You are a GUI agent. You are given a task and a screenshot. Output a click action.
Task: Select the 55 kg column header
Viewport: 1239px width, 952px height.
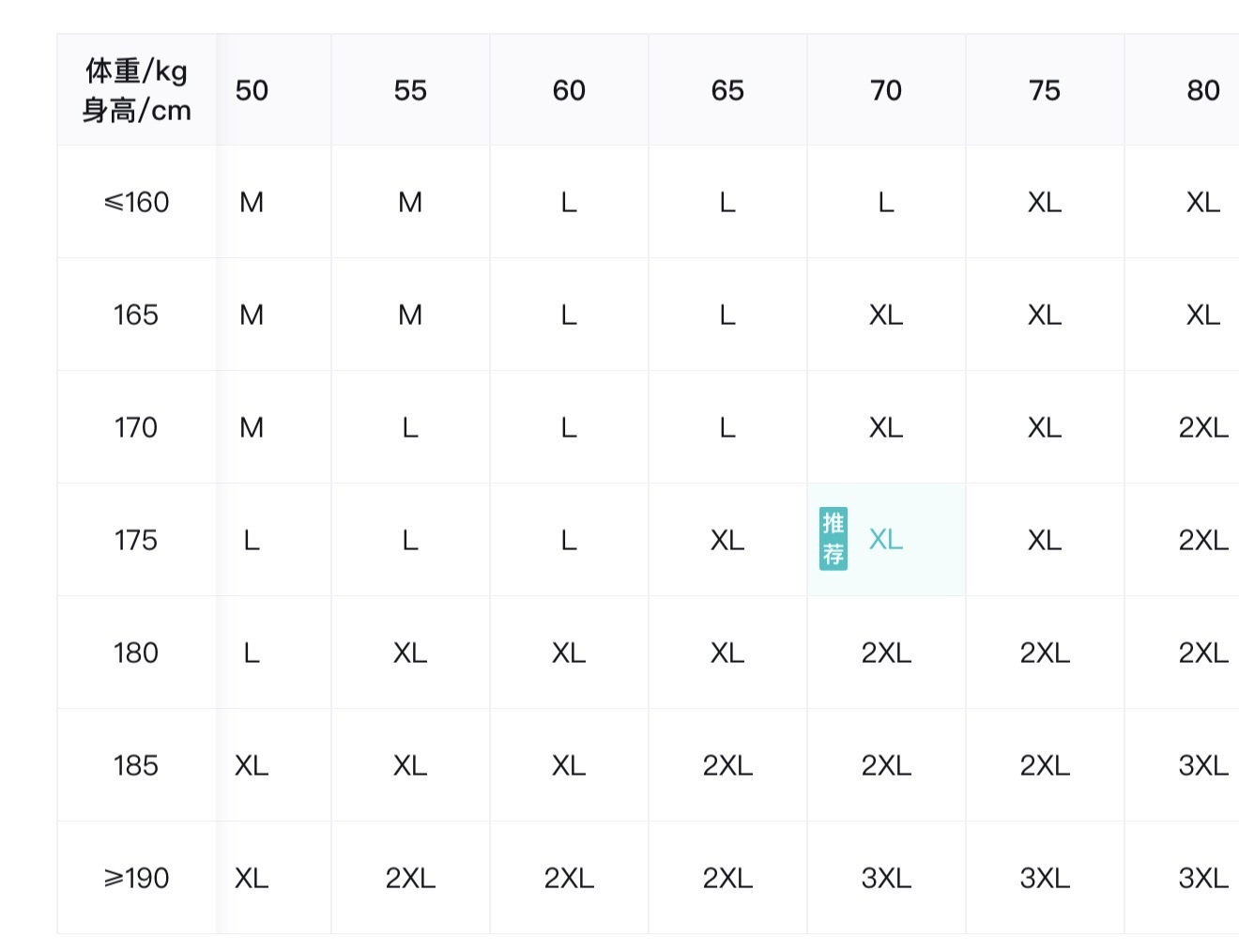tap(410, 90)
